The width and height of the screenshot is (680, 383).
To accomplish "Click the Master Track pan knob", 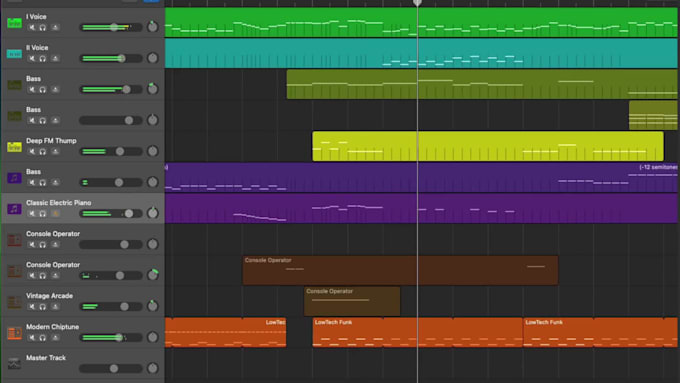I will pyautogui.click(x=153, y=368).
